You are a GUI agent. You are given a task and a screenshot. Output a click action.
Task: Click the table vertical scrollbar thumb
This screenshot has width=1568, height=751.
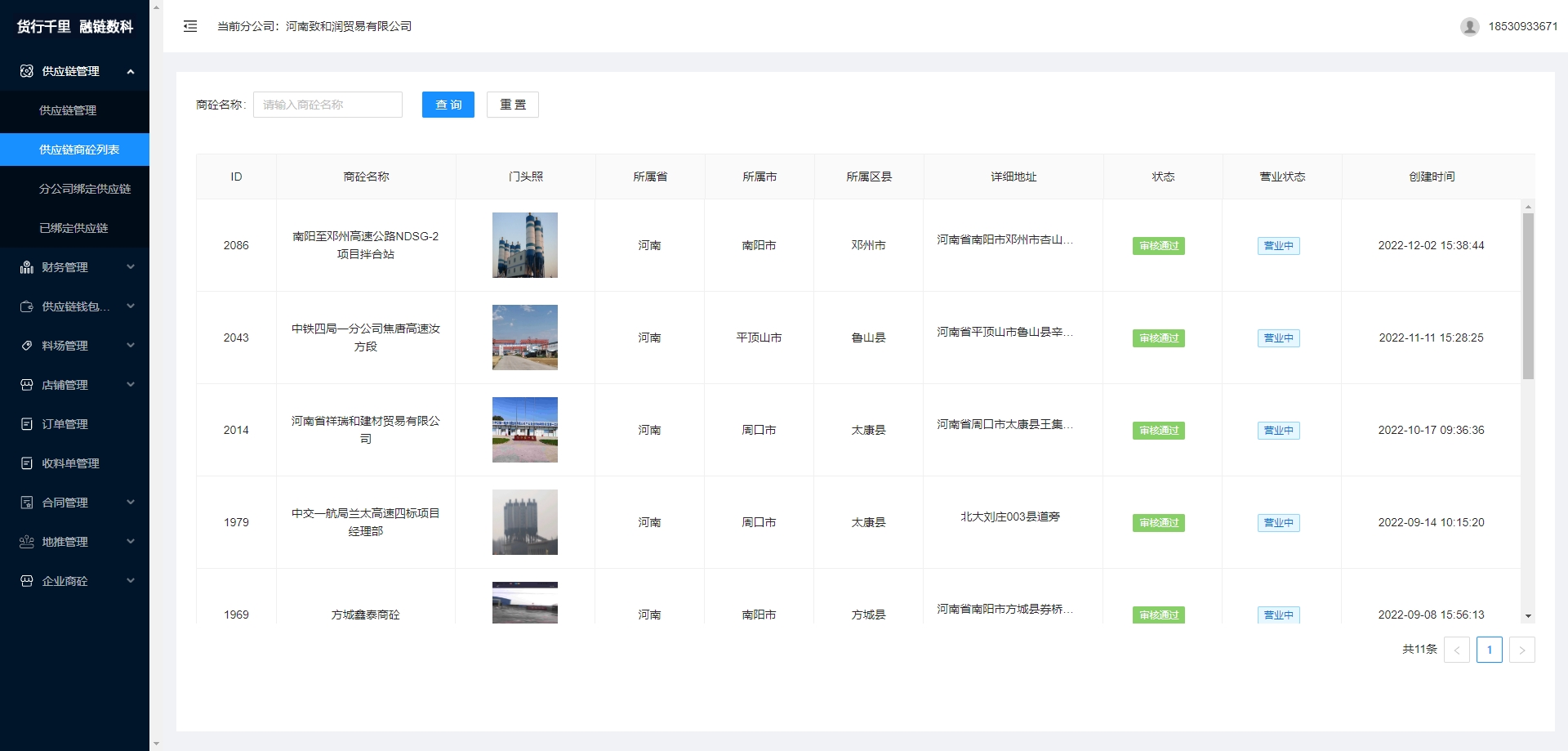click(x=1528, y=296)
